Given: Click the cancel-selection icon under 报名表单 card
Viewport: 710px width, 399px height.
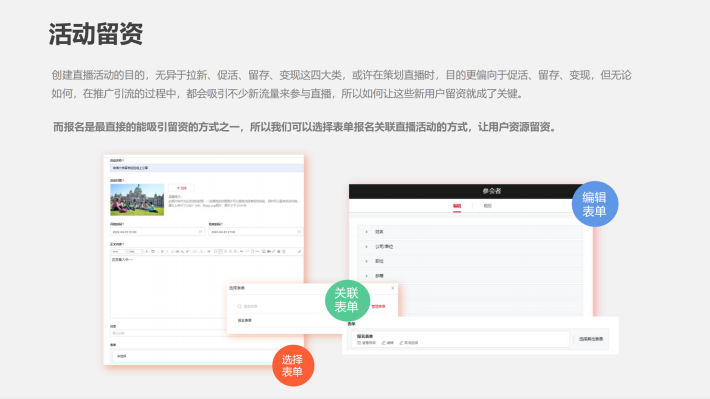Looking at the screenshot, I should [401, 343].
